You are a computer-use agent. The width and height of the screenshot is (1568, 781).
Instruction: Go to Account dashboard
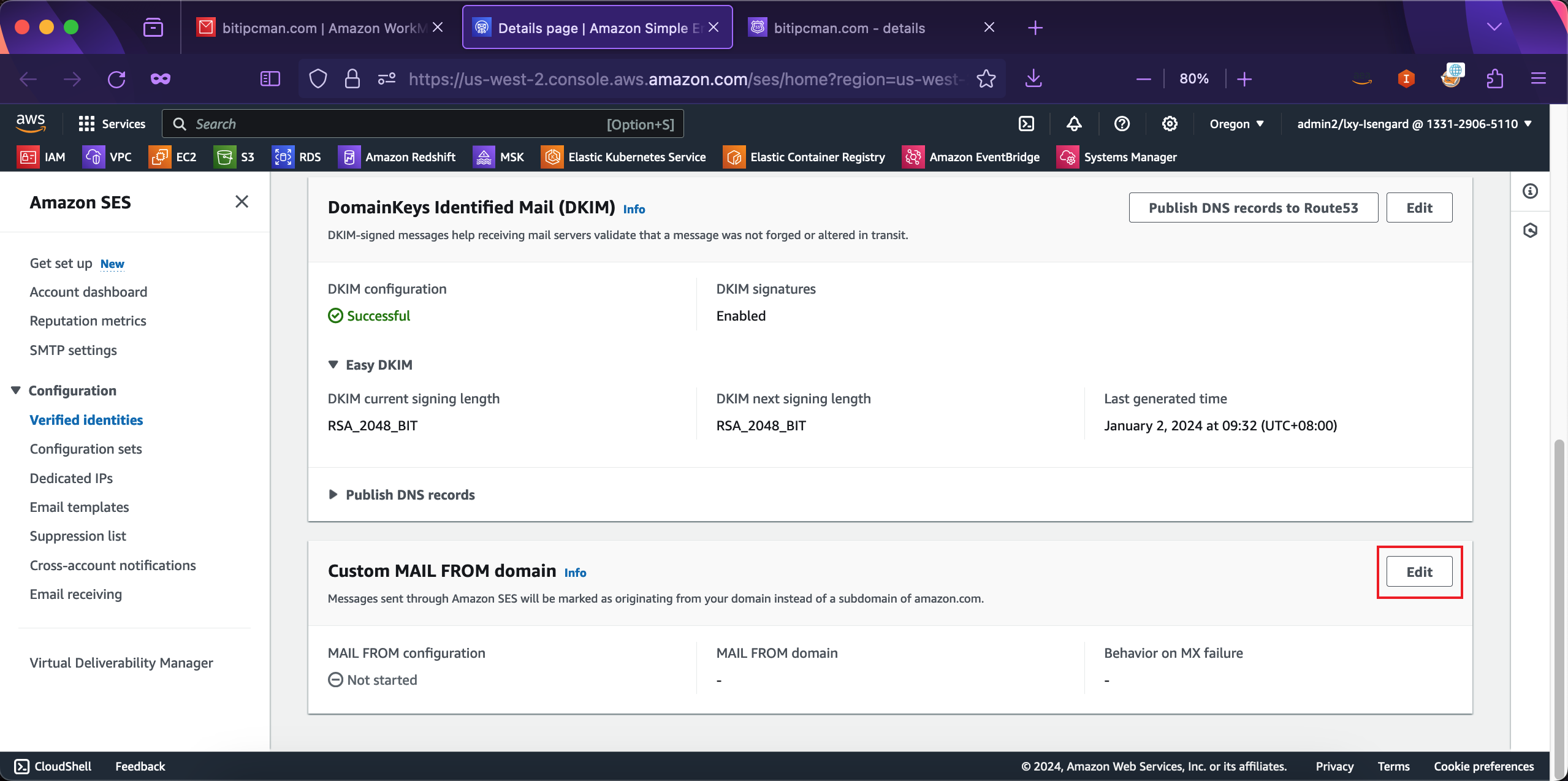coord(88,292)
